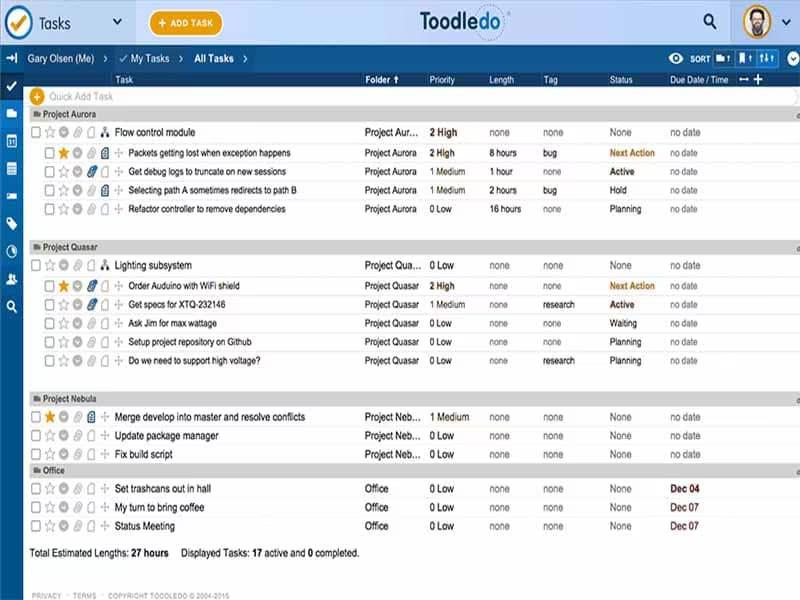Open note icon on Packets getting lost task
Image resolution: width=800 pixels, height=600 pixels.
coord(105,153)
